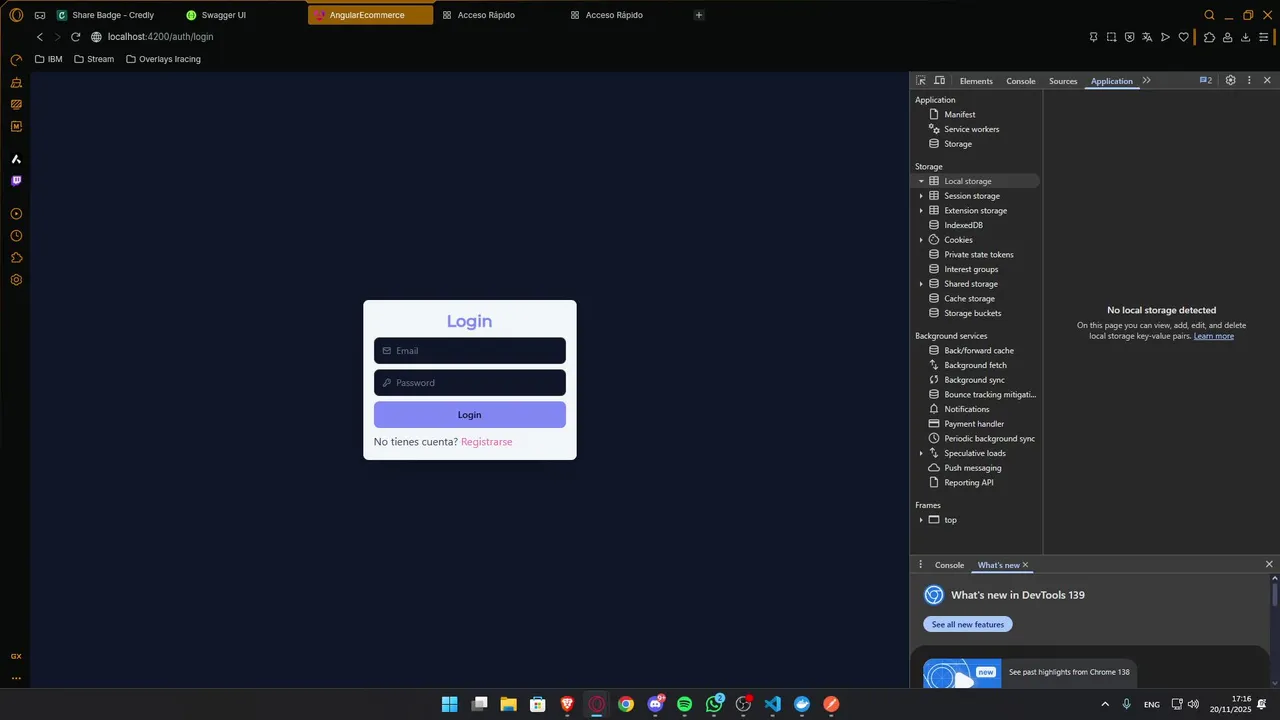Click the purple Login button
Viewport: 1280px width, 720px height.
470,415
